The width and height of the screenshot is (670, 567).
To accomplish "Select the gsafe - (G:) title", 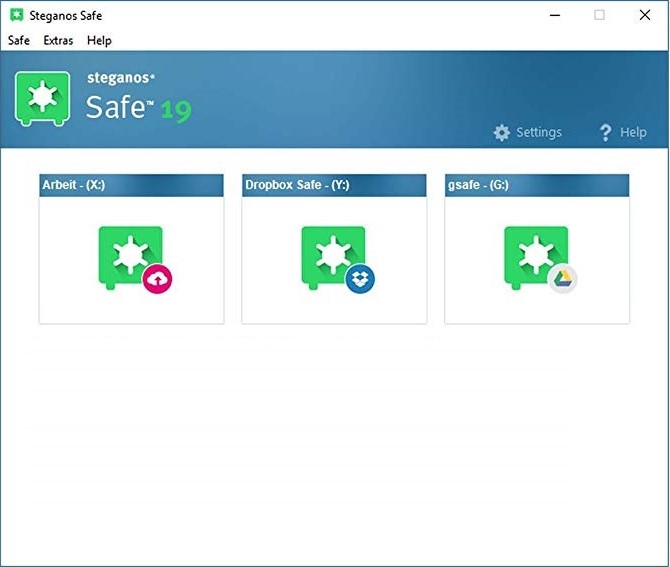I will pos(537,185).
